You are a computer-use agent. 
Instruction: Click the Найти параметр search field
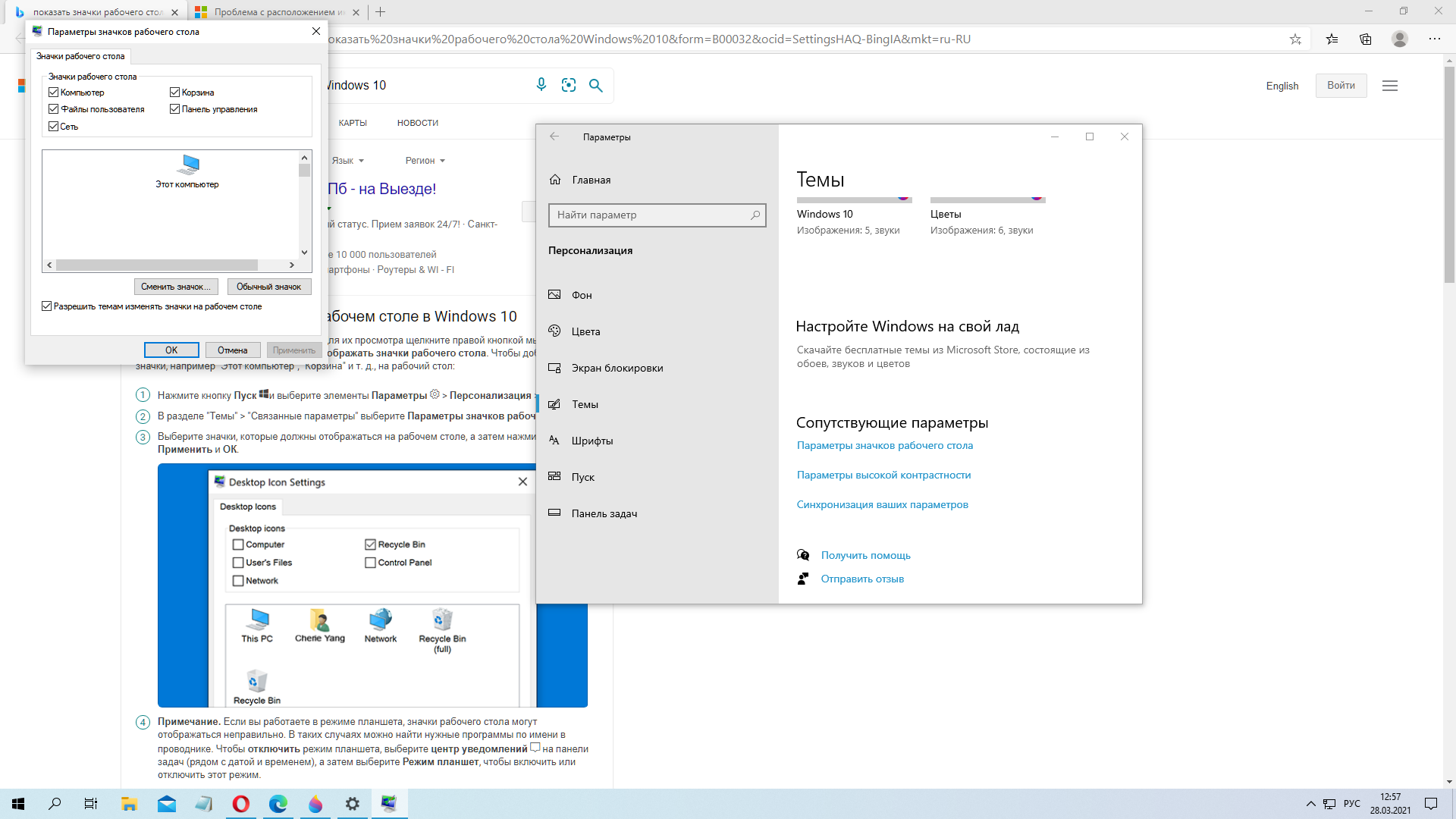coord(657,215)
